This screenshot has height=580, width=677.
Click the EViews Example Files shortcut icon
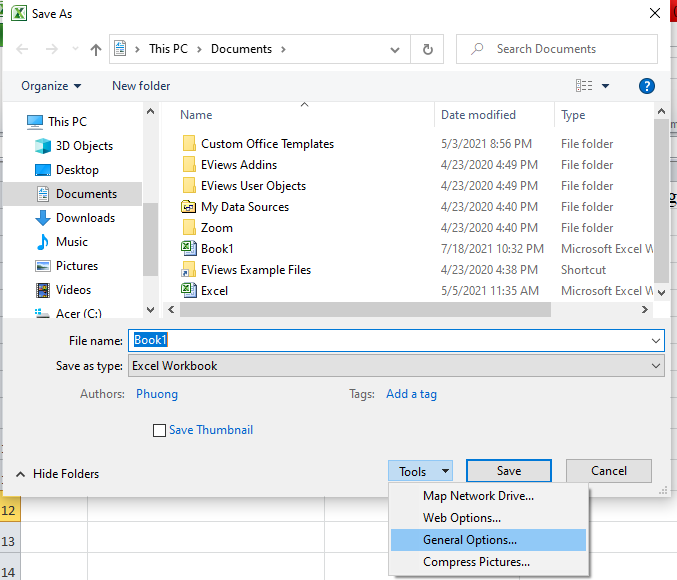[188, 269]
